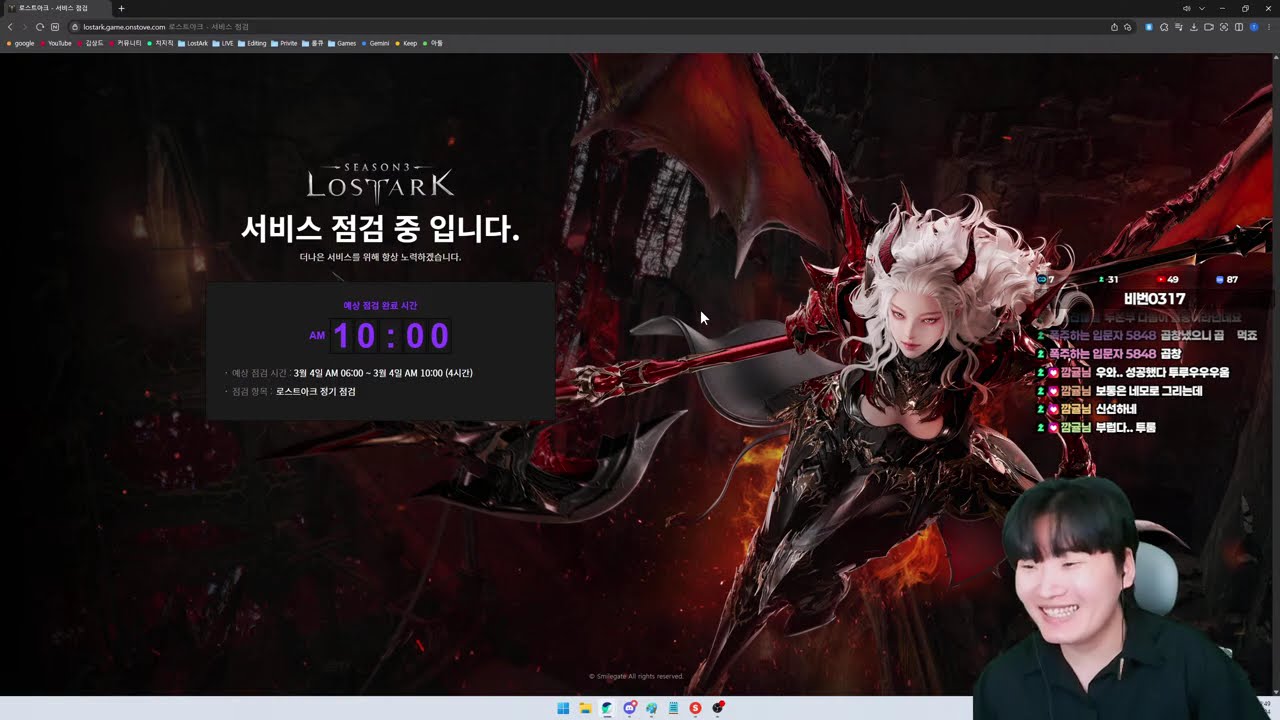This screenshot has width=1280, height=720.
Task: Expand the Privite bookmark folder
Action: click(284, 43)
